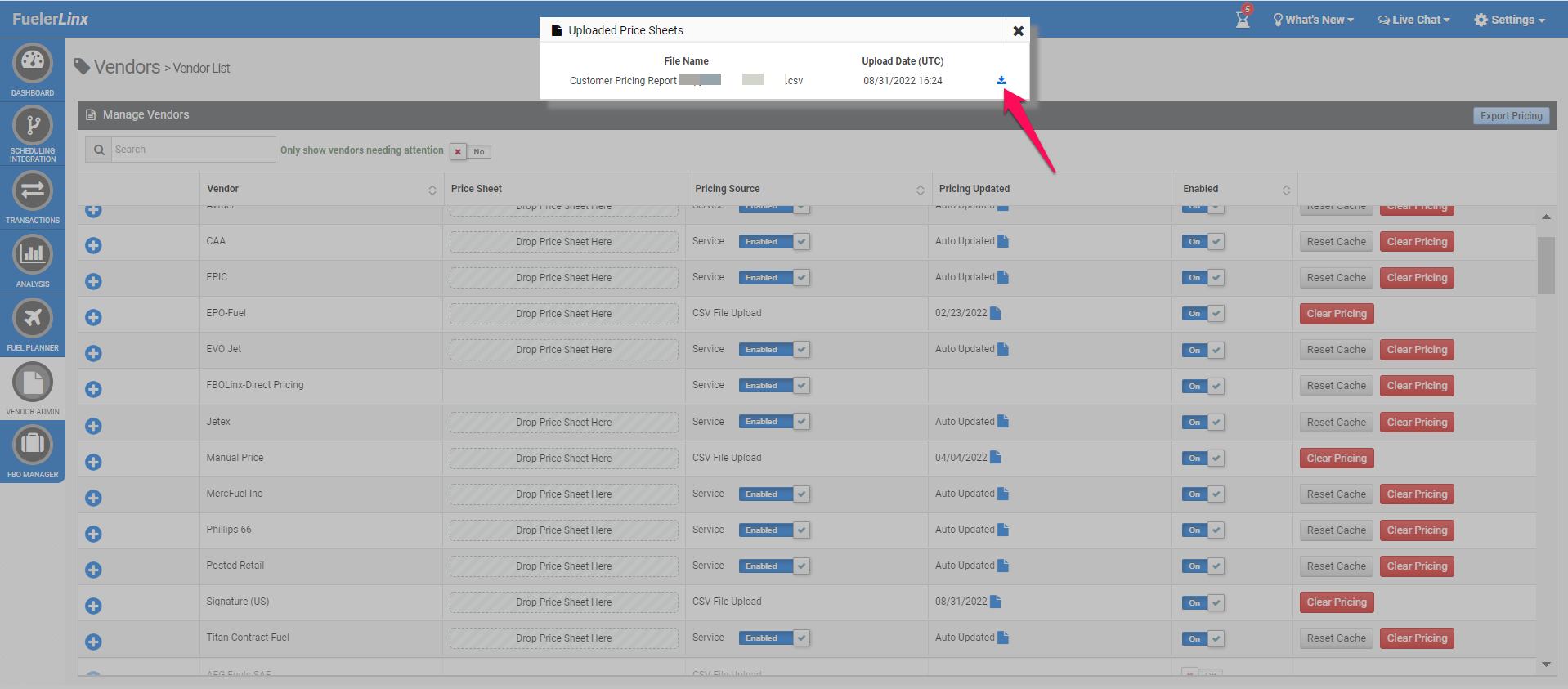
Task: Expand the FBOLinx-Direct Pricing row
Action: pos(94,389)
